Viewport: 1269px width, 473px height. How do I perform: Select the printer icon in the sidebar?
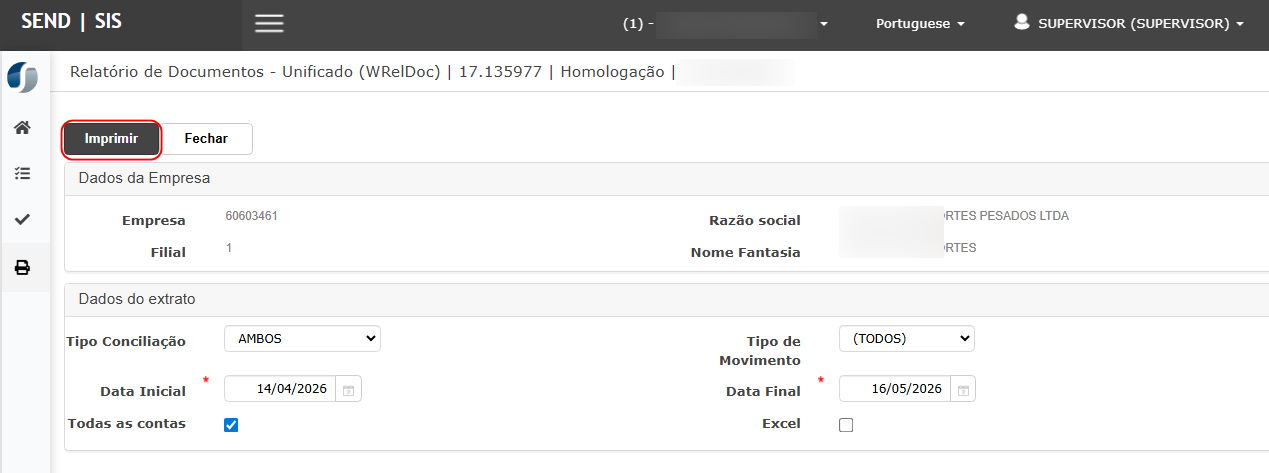click(x=22, y=267)
